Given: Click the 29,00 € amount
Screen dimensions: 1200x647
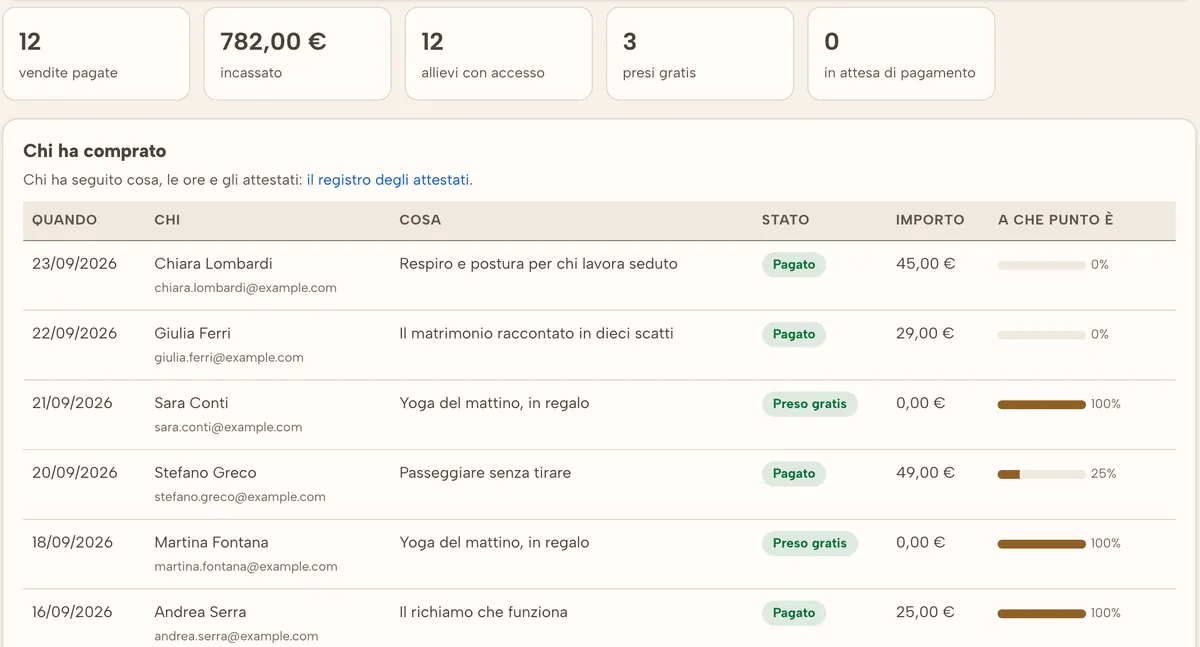Looking at the screenshot, I should click(x=925, y=334).
